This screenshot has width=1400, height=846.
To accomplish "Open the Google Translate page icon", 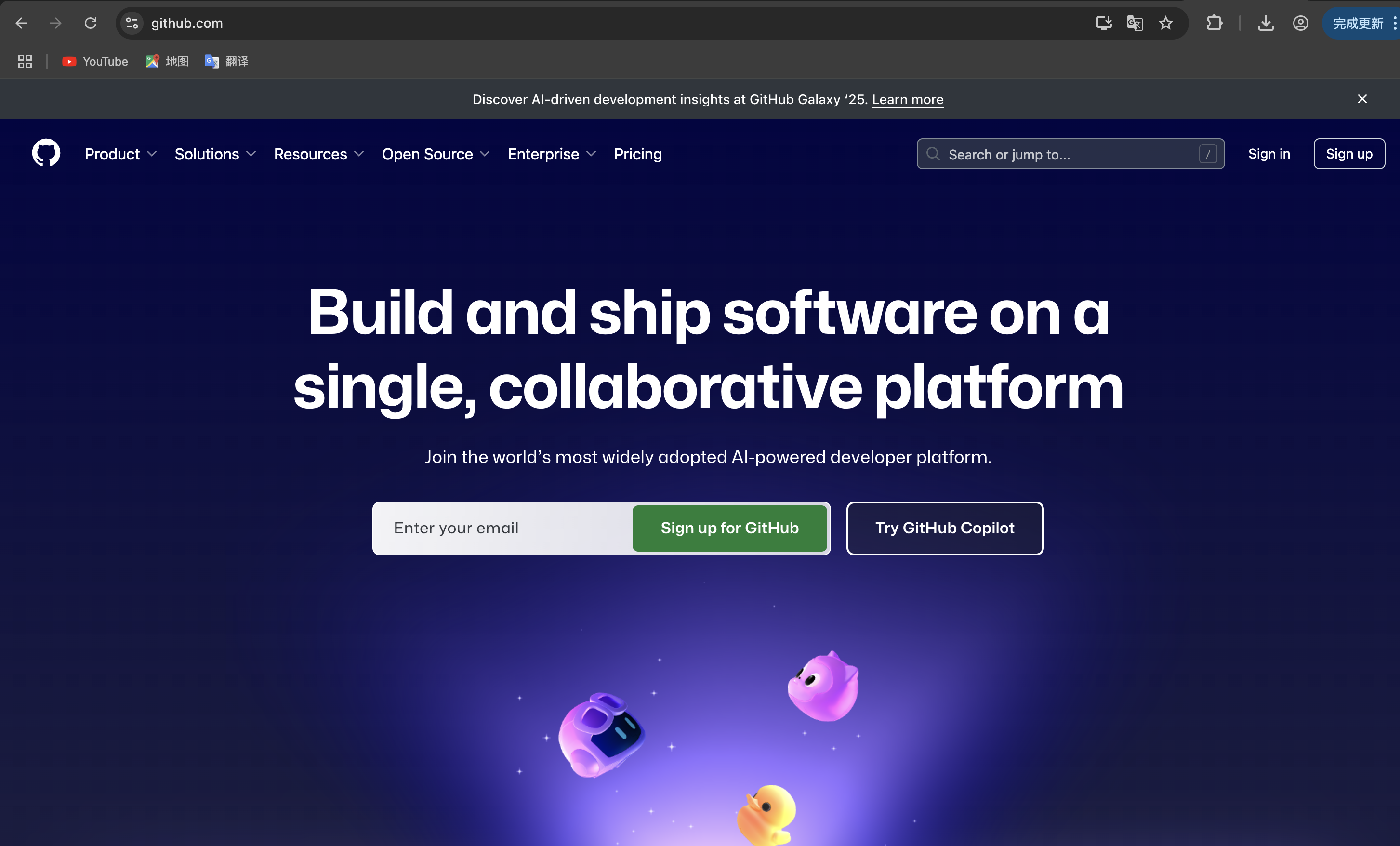I will tap(1134, 23).
